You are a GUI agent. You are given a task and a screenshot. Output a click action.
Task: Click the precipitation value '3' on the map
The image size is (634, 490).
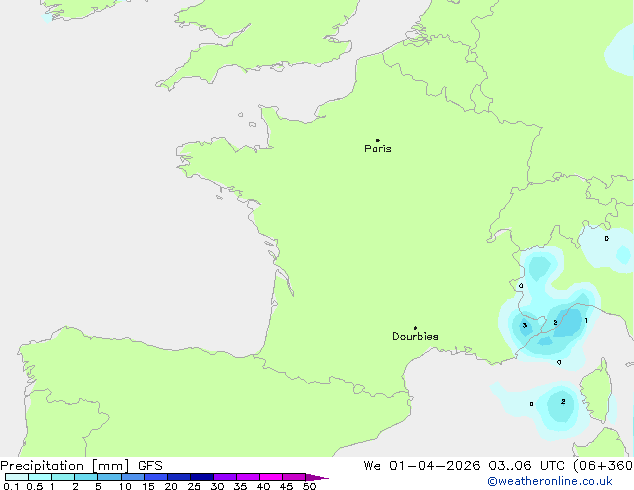point(525,325)
